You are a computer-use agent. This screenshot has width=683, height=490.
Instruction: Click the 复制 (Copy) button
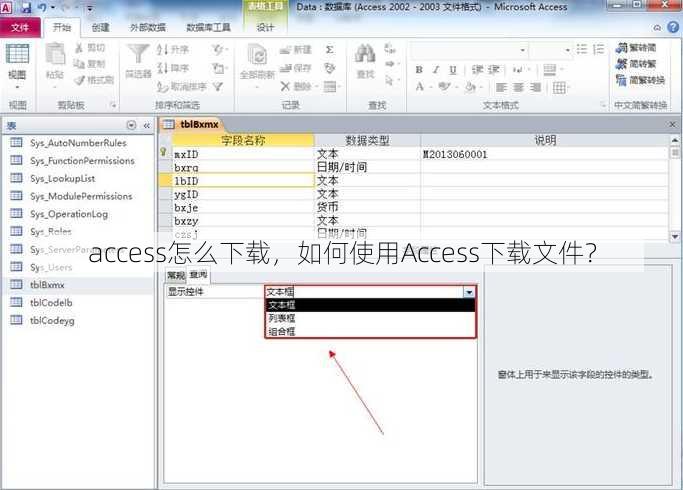90,64
